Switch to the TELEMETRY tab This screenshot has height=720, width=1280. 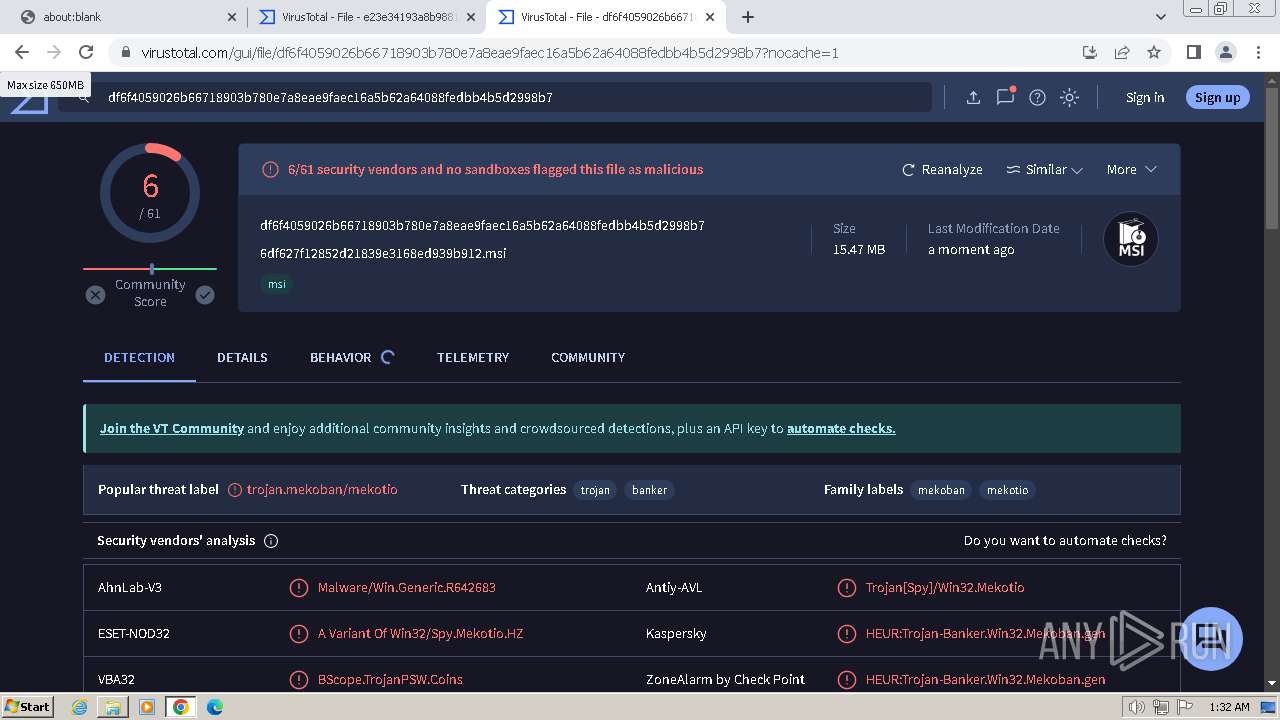[473, 358]
